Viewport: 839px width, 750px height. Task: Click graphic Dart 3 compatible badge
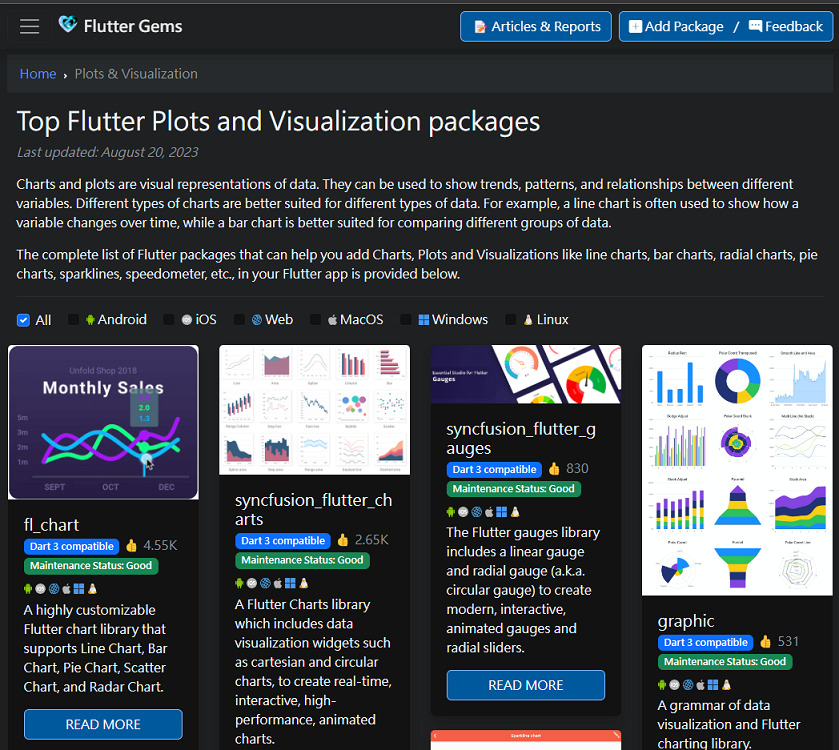click(705, 642)
